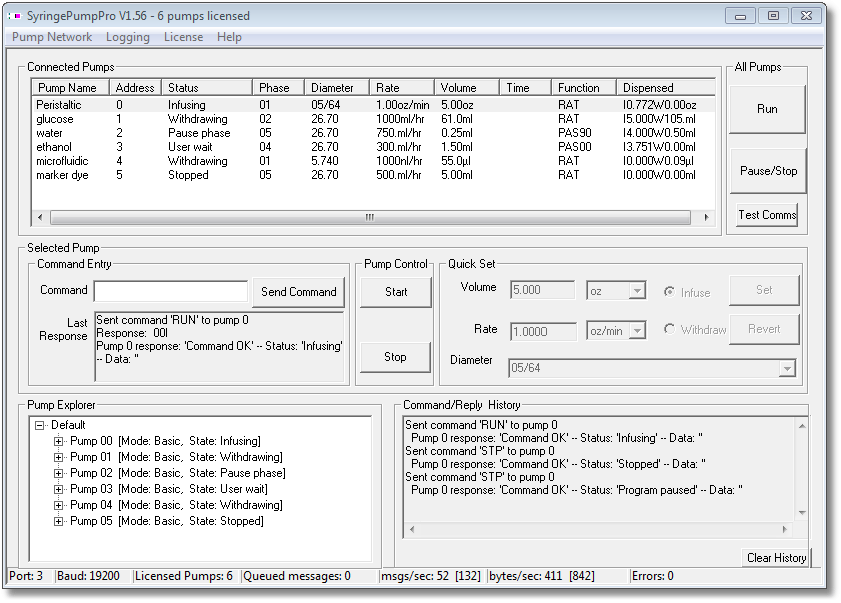Click the Dispensed column header

pos(666,87)
